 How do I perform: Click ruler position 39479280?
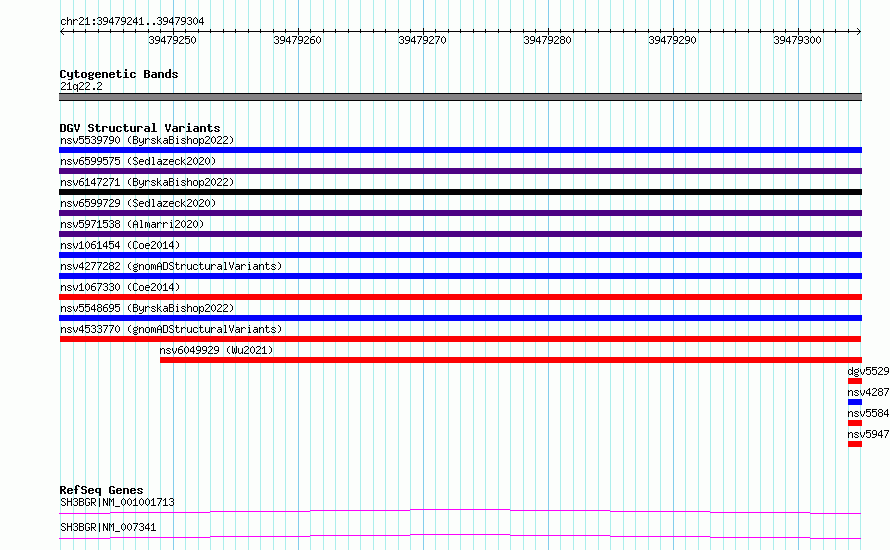point(547,40)
